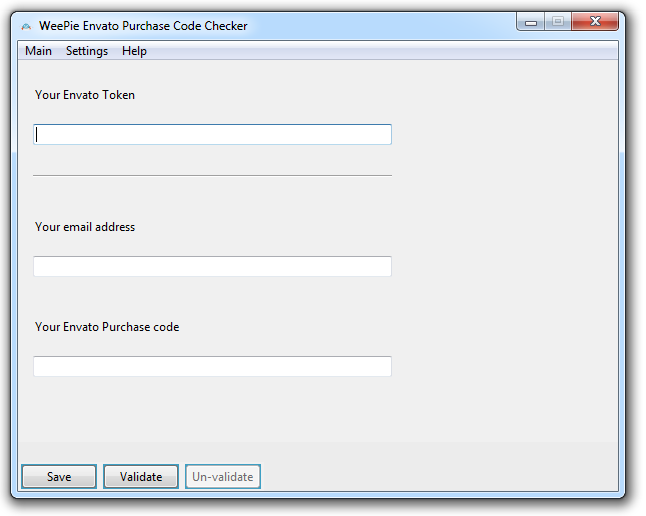Screen dimensions: 646x516
Task: Click the WeePie app icon in title bar
Action: (x=26, y=26)
